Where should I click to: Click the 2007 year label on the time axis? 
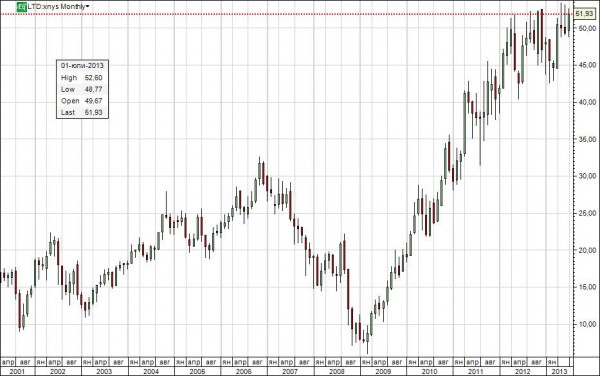pyautogui.click(x=290, y=371)
